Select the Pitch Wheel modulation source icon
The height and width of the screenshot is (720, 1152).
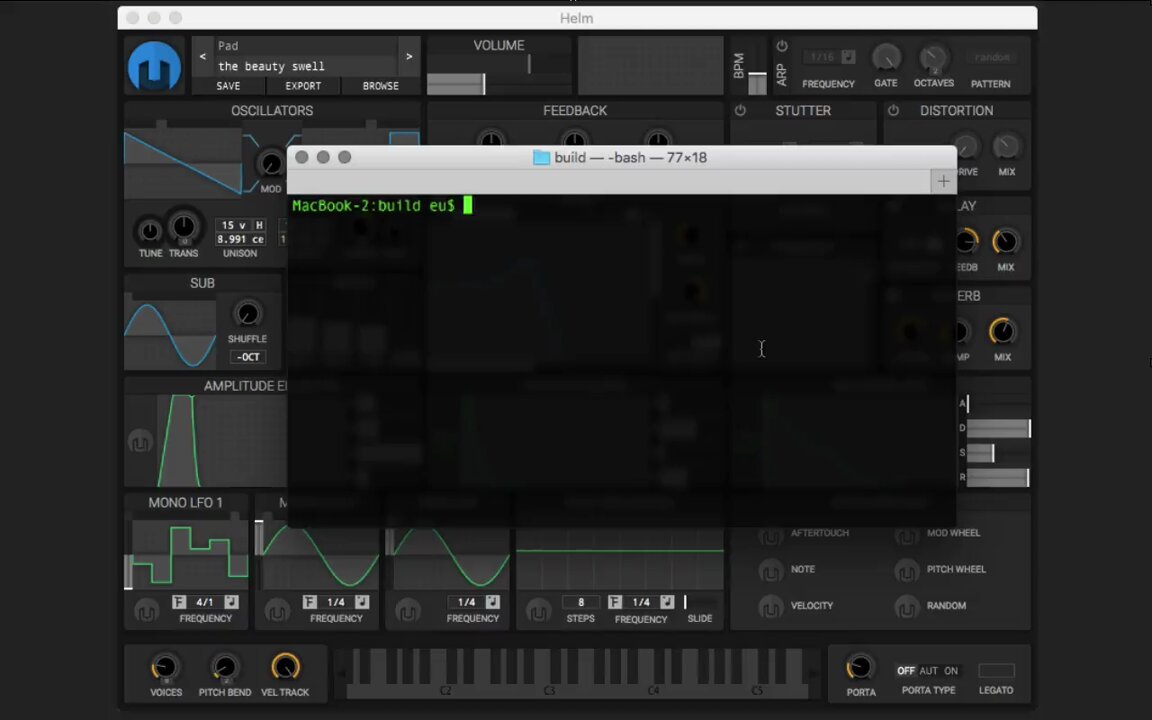point(907,571)
